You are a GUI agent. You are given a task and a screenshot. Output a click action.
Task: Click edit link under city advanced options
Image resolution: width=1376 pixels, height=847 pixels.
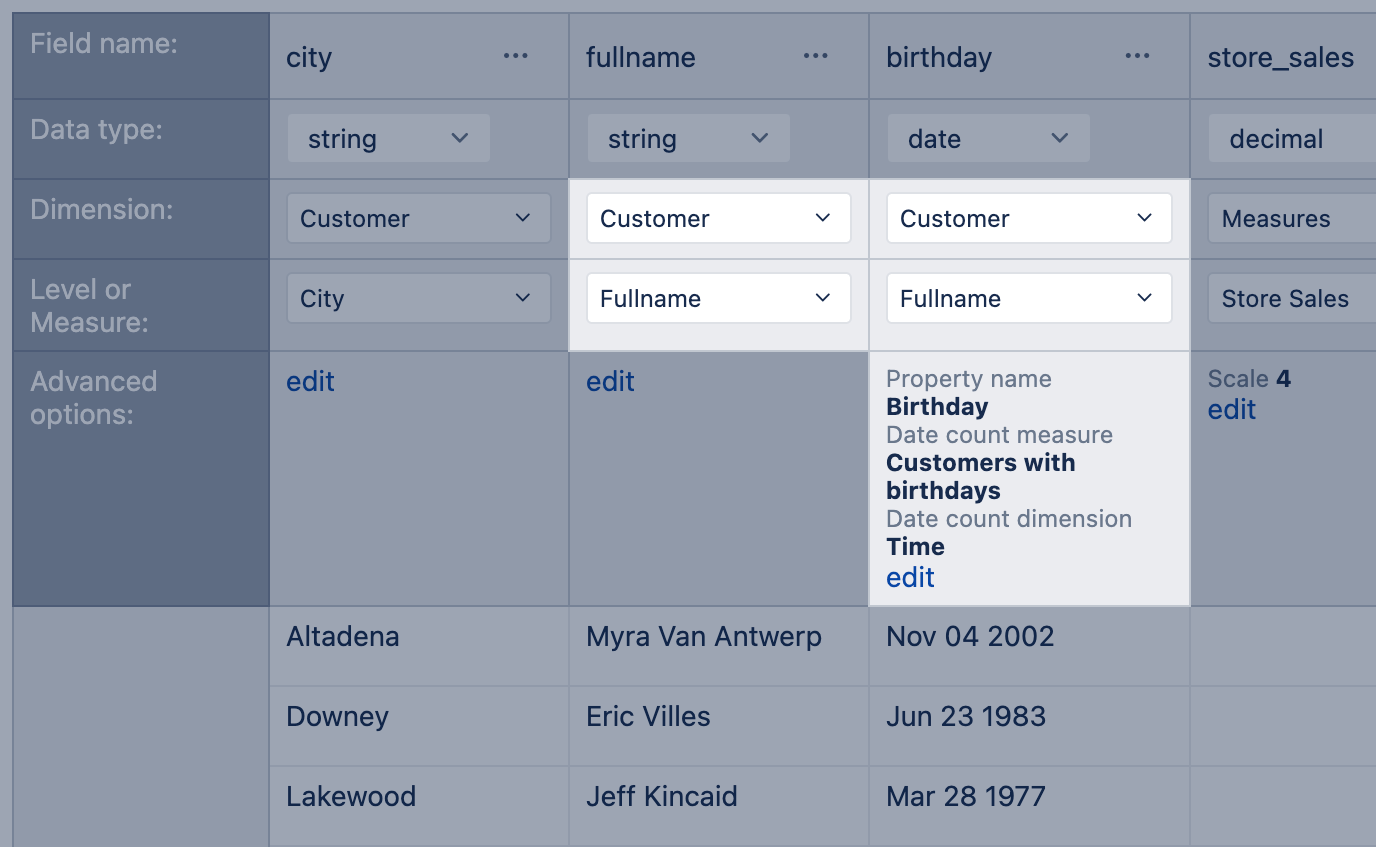pyautogui.click(x=310, y=381)
